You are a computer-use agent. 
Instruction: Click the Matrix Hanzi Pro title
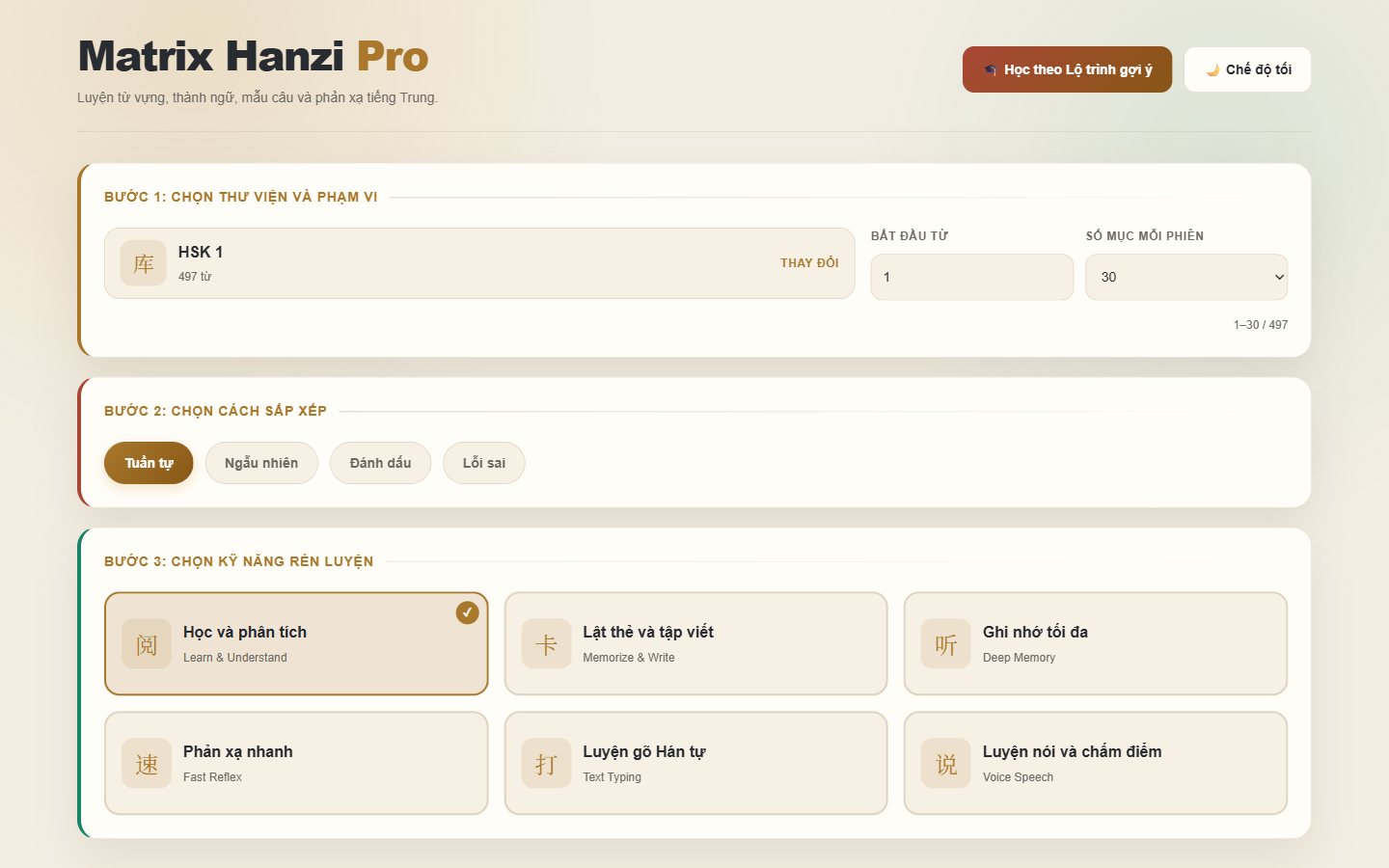[254, 56]
